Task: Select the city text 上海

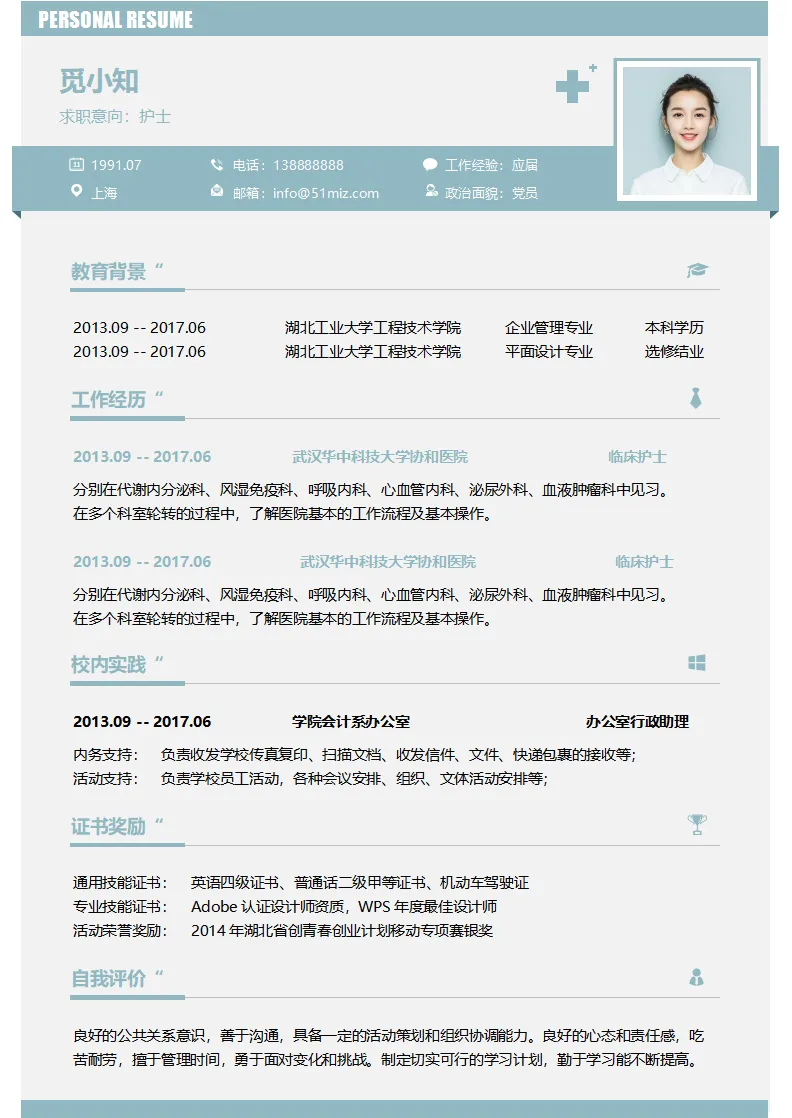Action: [x=104, y=193]
